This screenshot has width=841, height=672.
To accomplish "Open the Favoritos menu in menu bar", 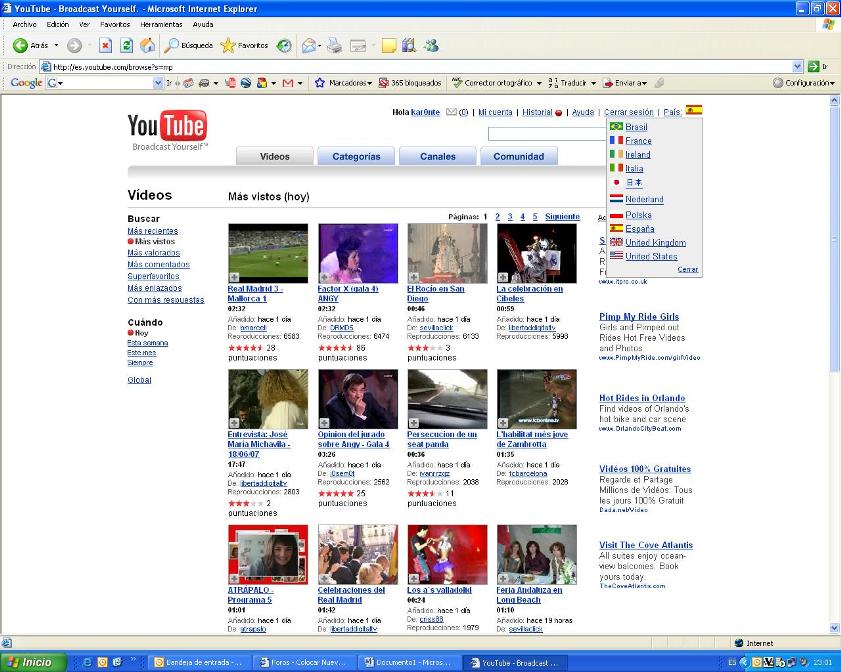I will coord(115,24).
